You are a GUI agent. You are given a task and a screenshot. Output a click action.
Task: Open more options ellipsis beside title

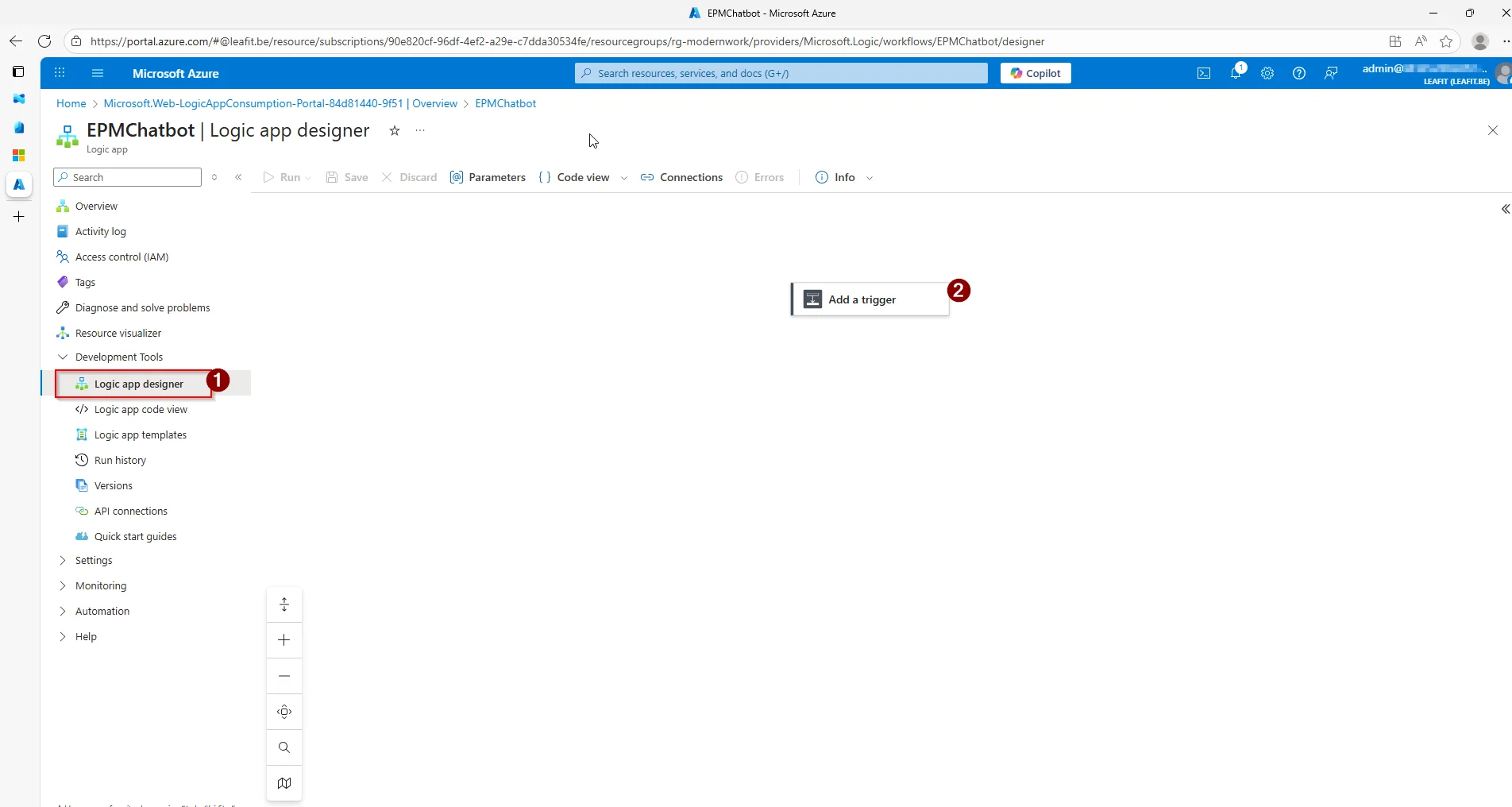(420, 130)
